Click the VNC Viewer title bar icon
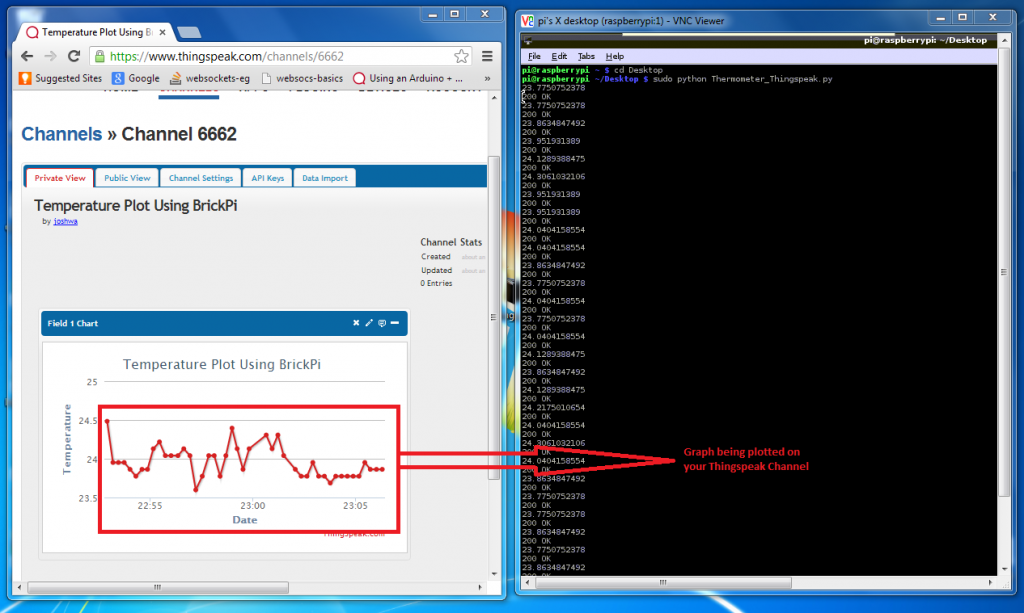Image resolution: width=1024 pixels, height=613 pixels. coord(528,21)
